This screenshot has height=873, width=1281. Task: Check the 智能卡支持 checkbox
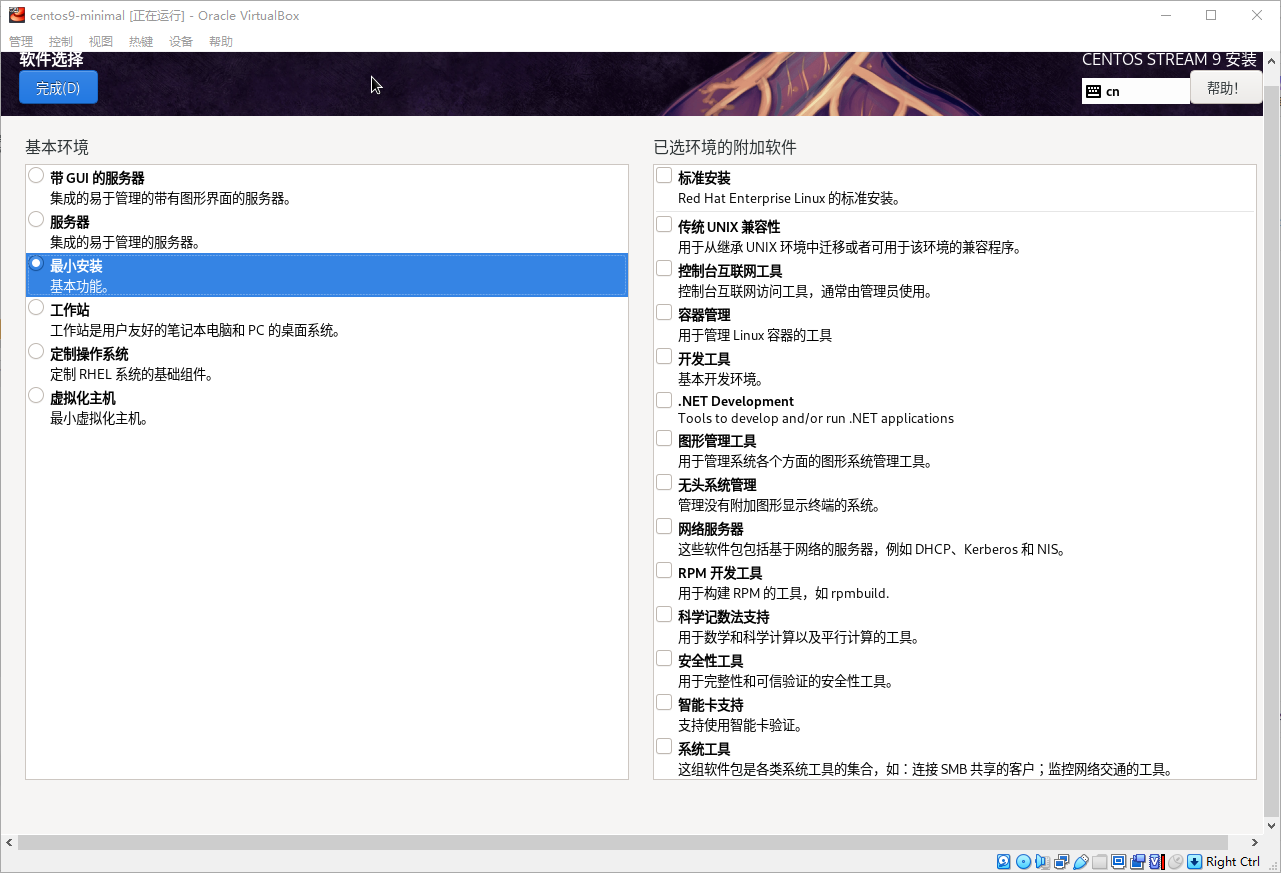coord(664,703)
